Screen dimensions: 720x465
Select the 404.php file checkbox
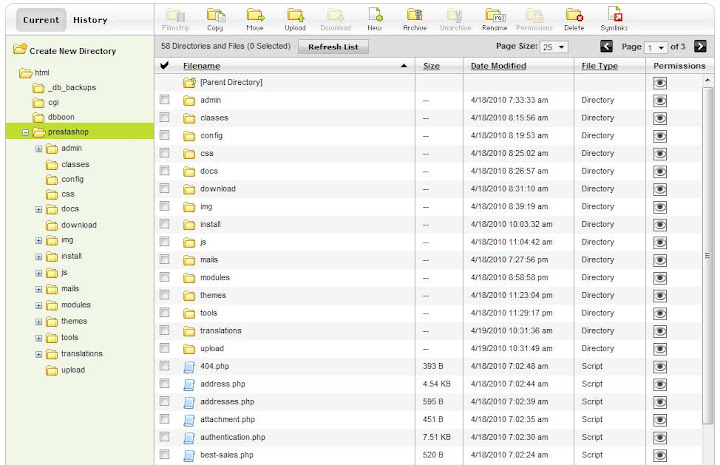pyautogui.click(x=165, y=367)
